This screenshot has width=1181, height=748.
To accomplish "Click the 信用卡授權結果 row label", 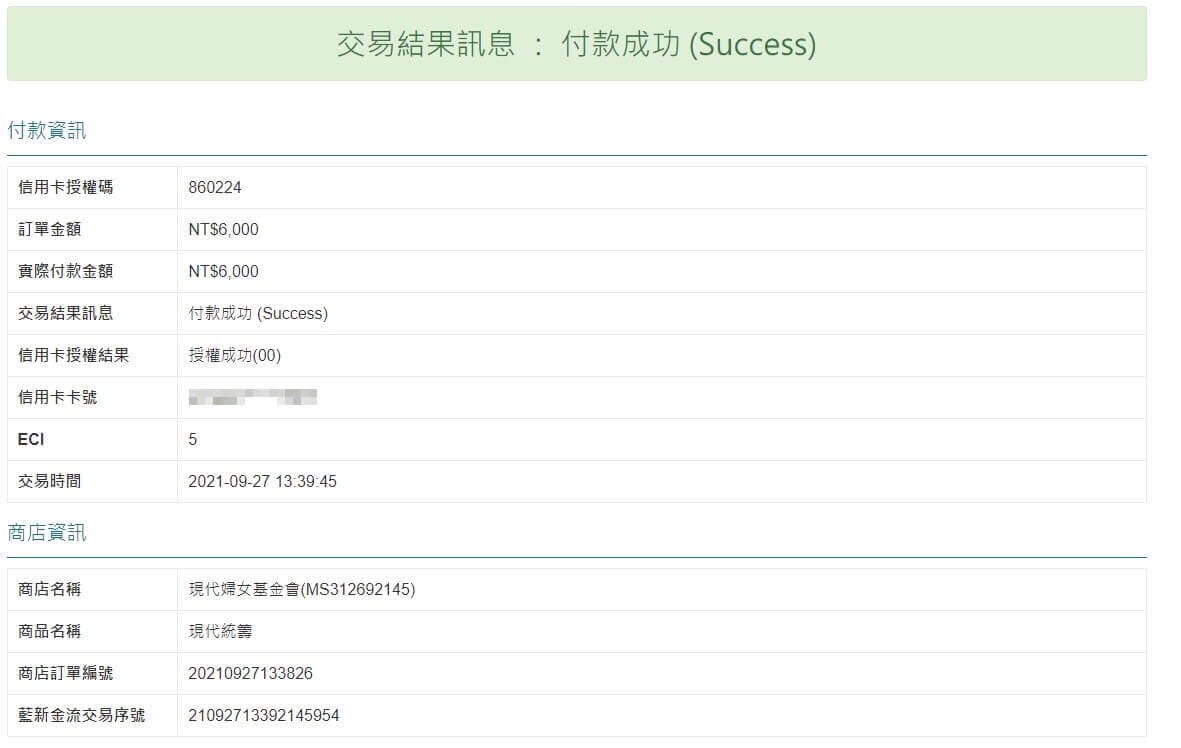I will (x=73, y=355).
